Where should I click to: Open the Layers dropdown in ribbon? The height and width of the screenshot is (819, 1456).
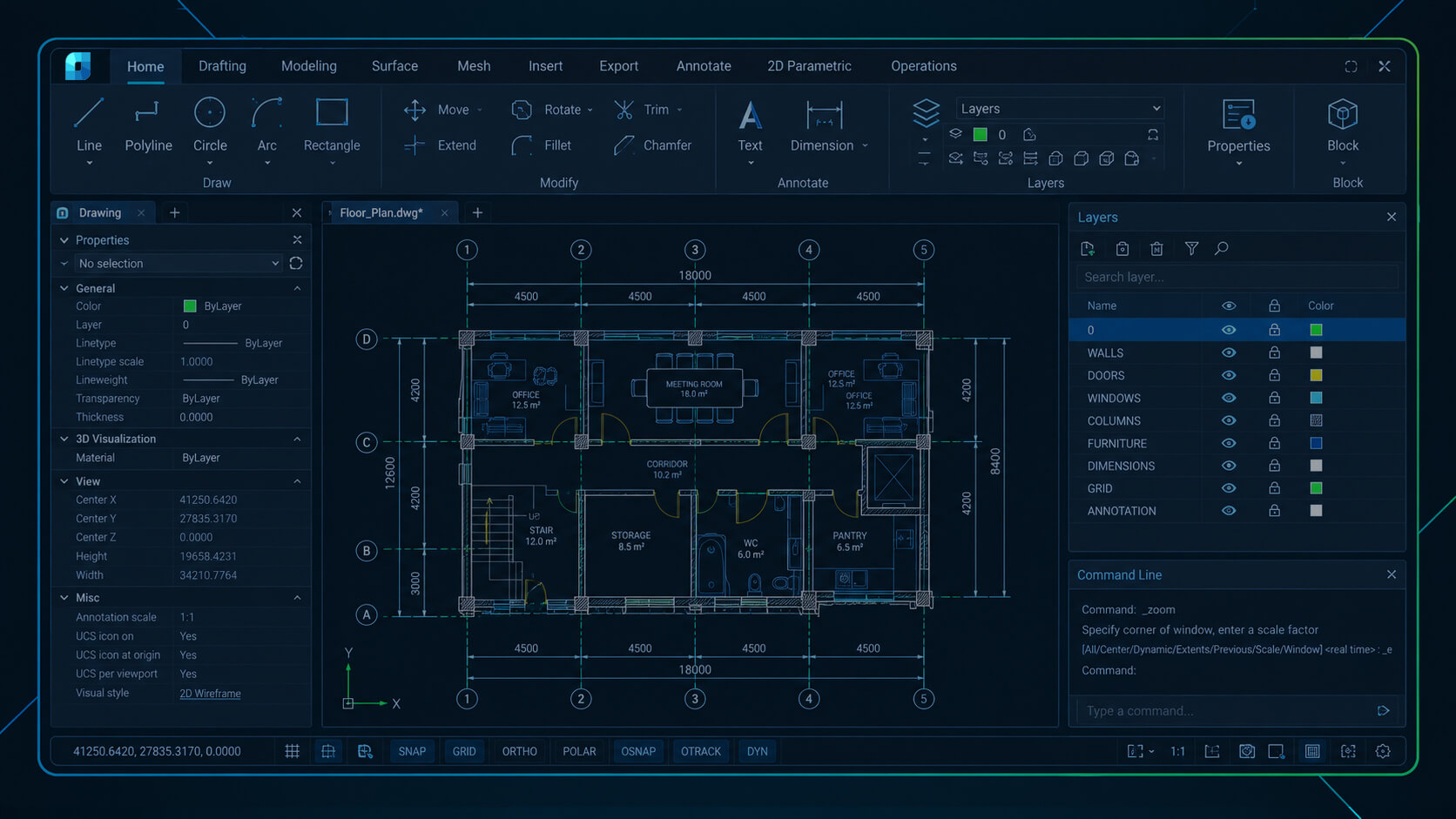[x=1060, y=109]
